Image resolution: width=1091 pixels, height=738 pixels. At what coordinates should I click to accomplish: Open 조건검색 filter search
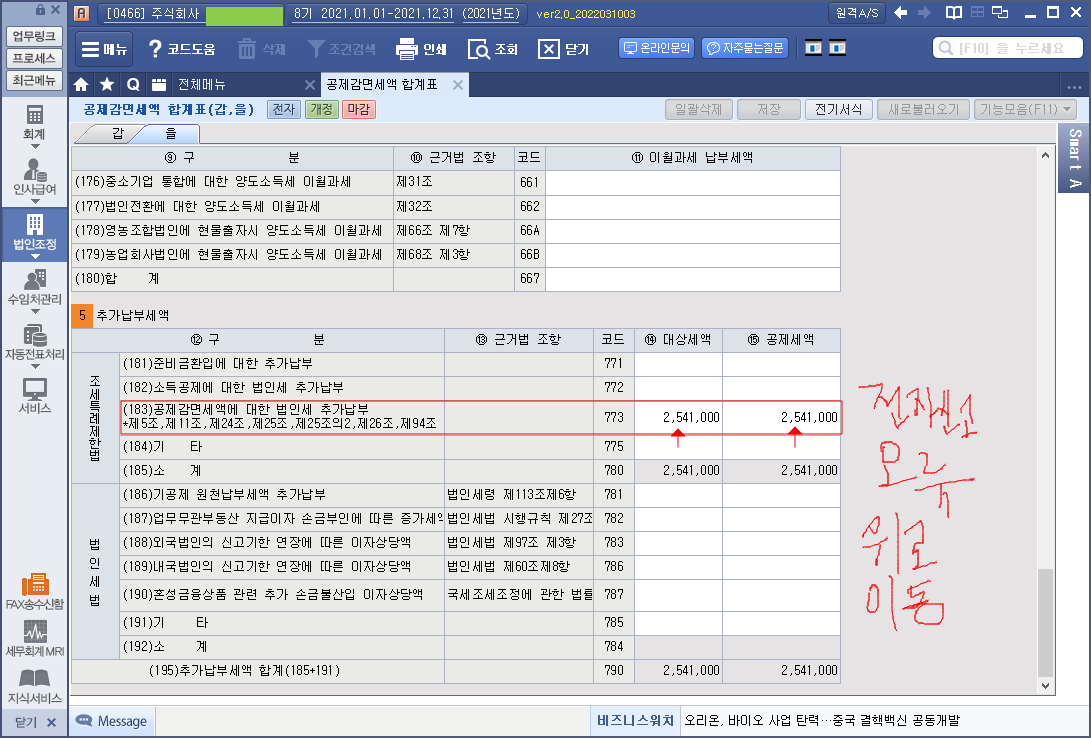(x=342, y=49)
